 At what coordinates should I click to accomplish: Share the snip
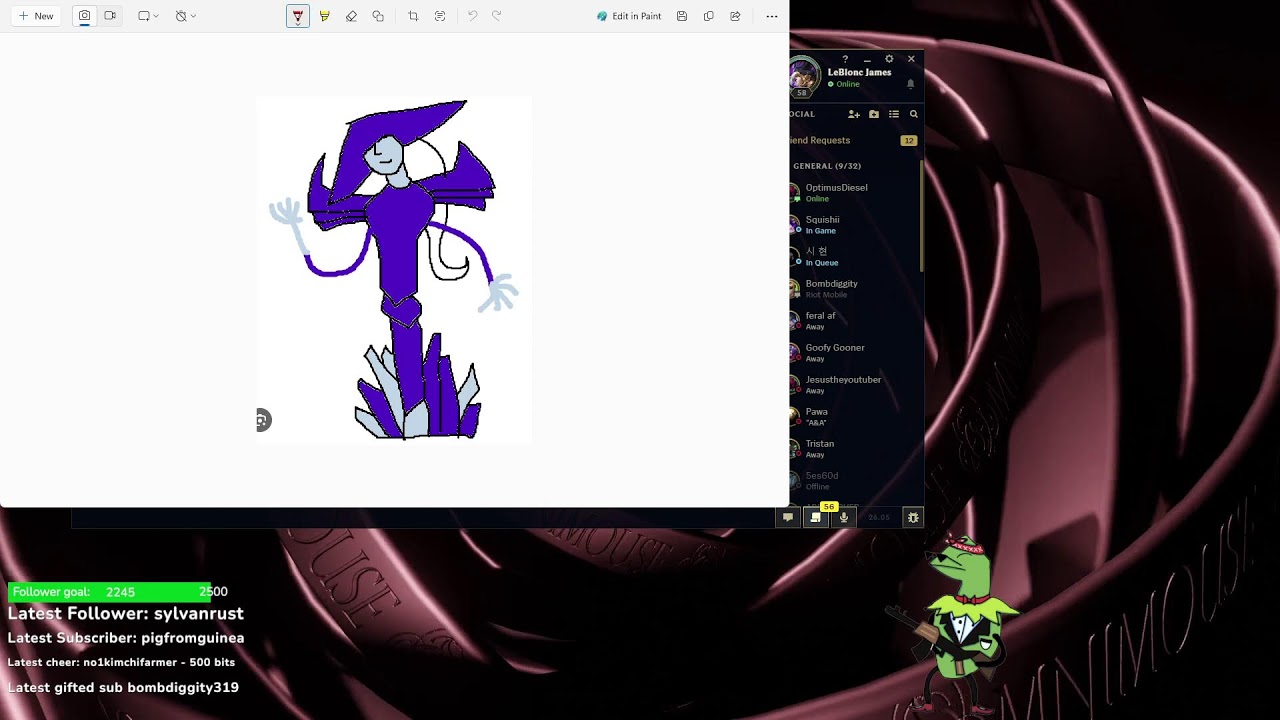(736, 16)
